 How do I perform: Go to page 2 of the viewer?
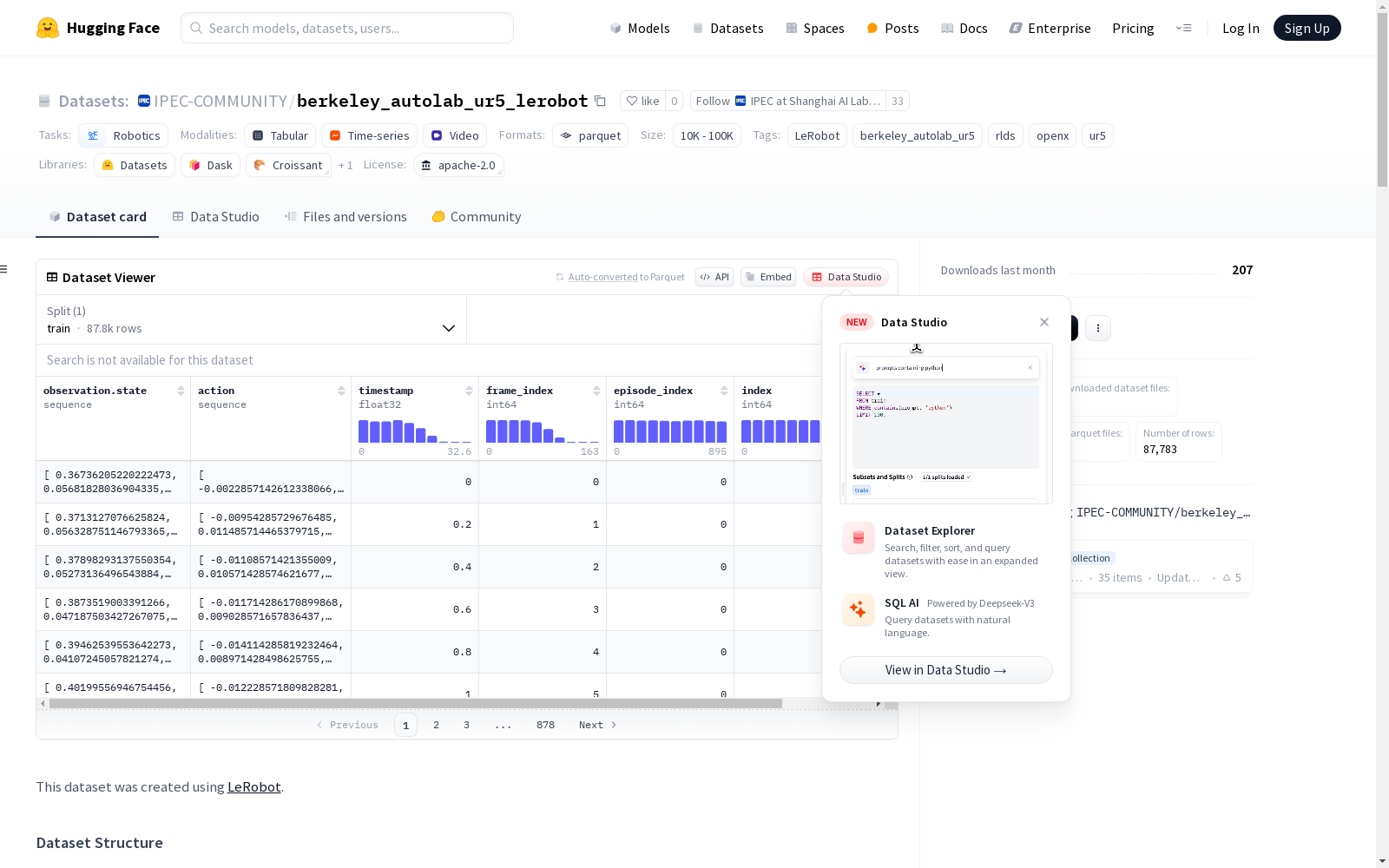point(436,725)
